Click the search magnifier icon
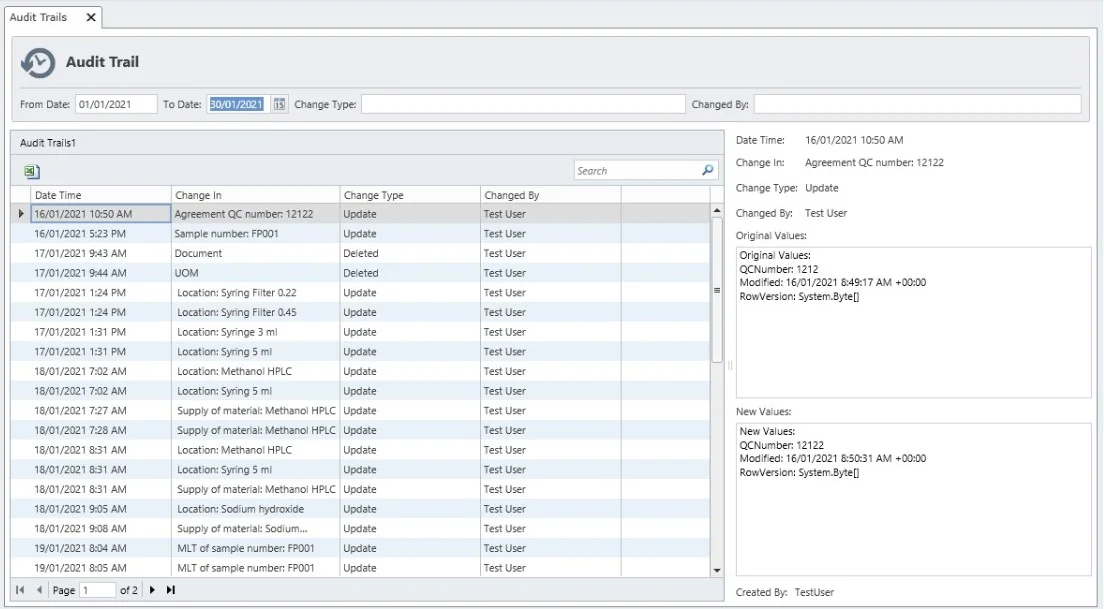1104x609 pixels. click(x=708, y=171)
